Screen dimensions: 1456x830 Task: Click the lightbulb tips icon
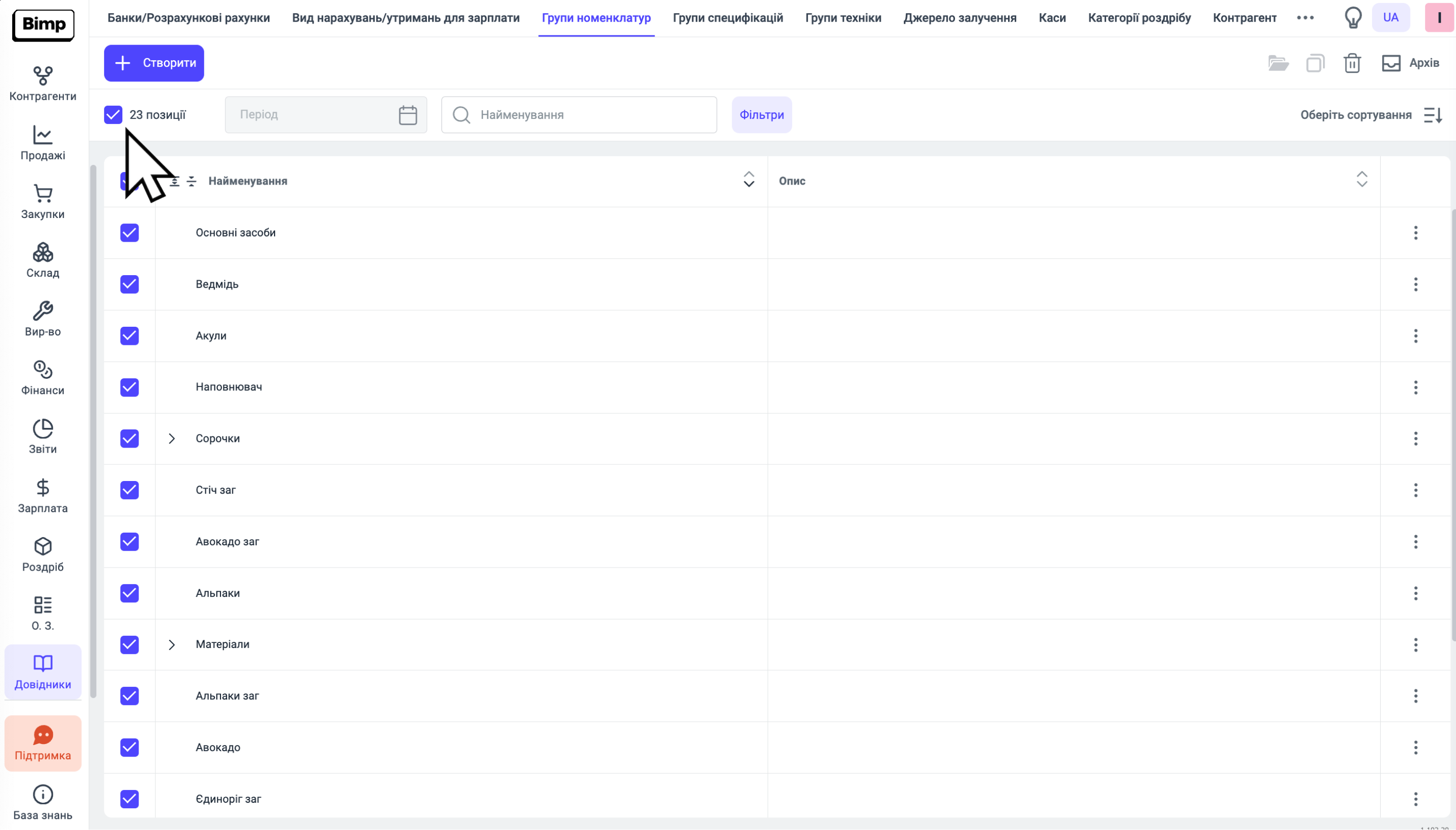point(1353,18)
